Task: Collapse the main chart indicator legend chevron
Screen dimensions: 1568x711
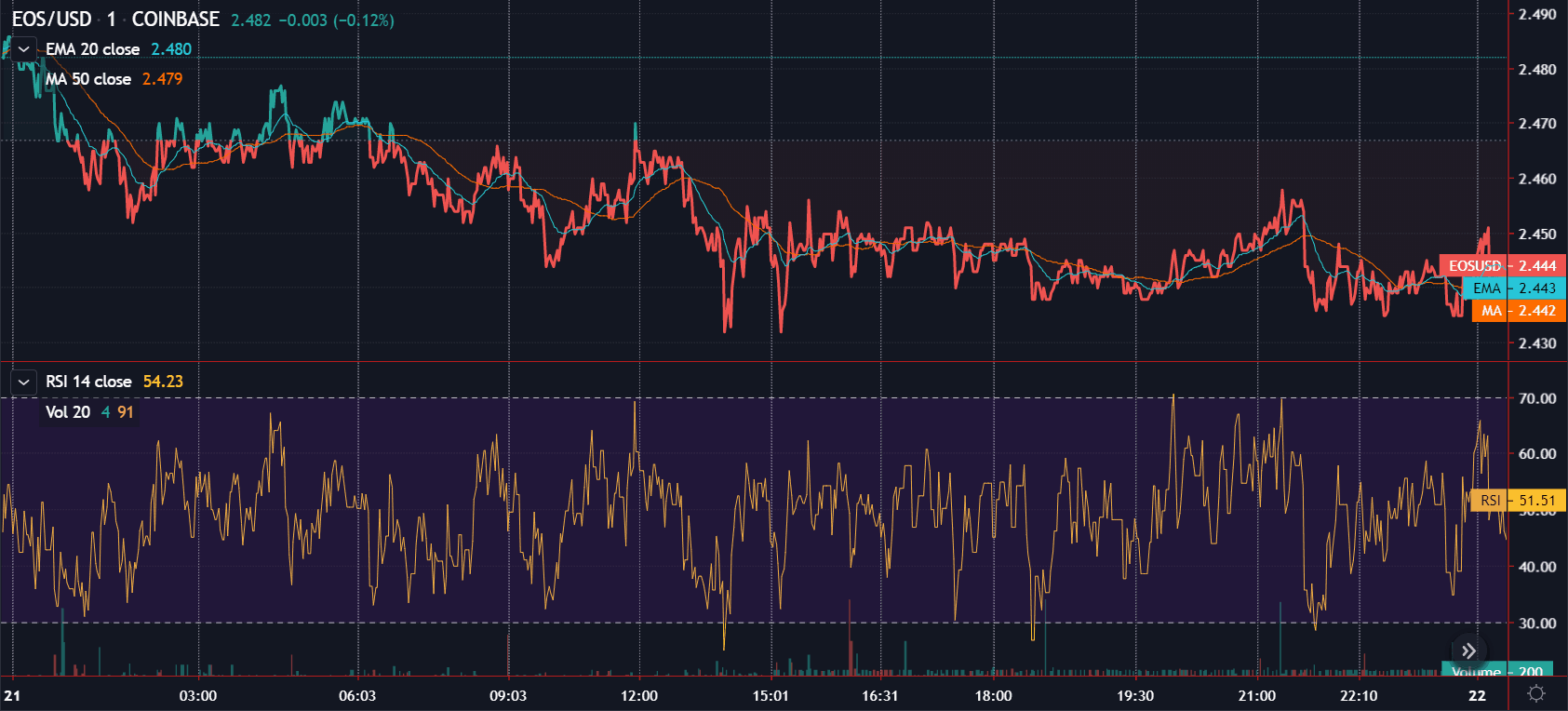Action: 23,49
